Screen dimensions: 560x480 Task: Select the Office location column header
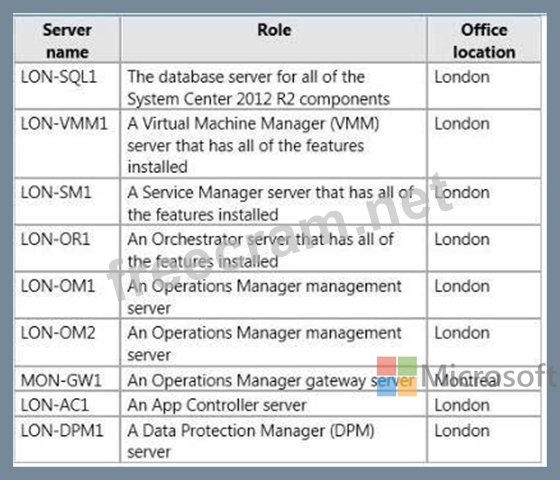click(x=484, y=40)
